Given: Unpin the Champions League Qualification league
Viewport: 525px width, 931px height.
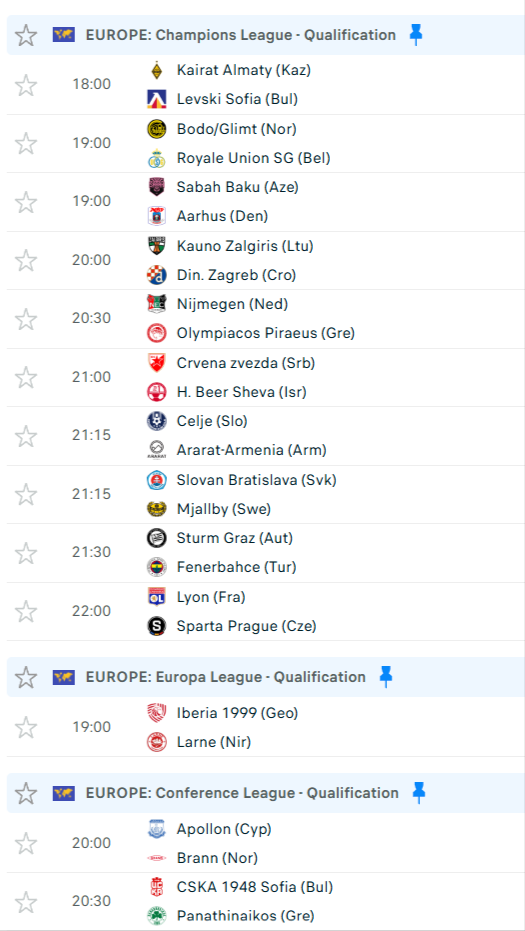Looking at the screenshot, I should (416, 36).
